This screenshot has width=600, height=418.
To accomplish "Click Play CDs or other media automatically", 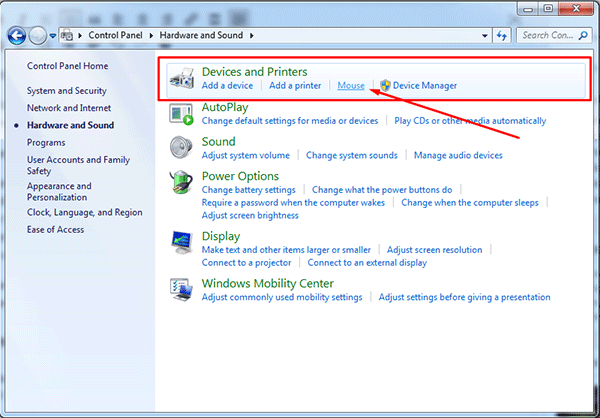I will tap(470, 121).
